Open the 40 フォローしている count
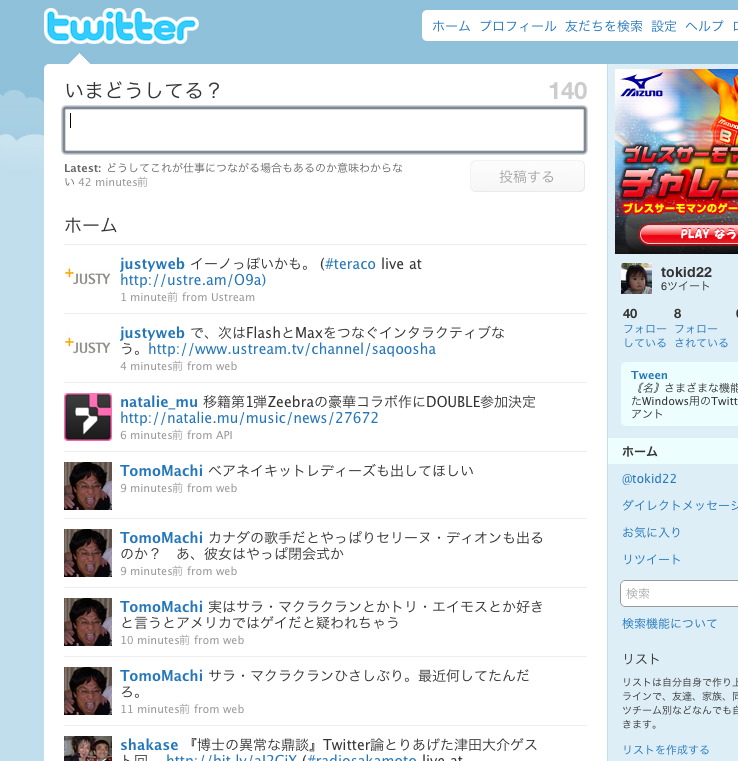Image resolution: width=738 pixels, height=761 pixels. pyautogui.click(x=645, y=328)
